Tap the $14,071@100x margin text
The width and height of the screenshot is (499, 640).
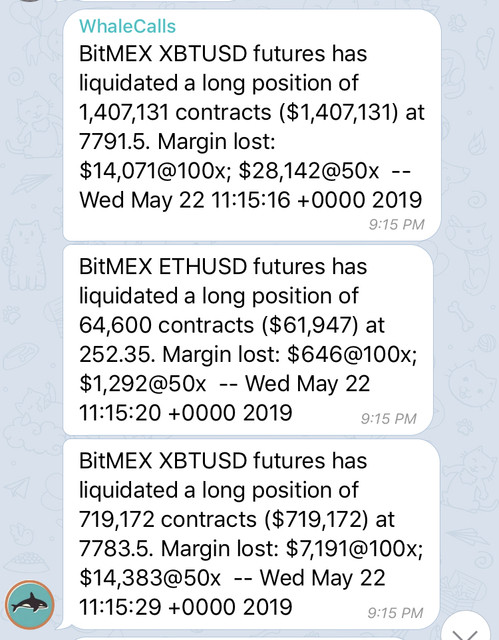155,171
